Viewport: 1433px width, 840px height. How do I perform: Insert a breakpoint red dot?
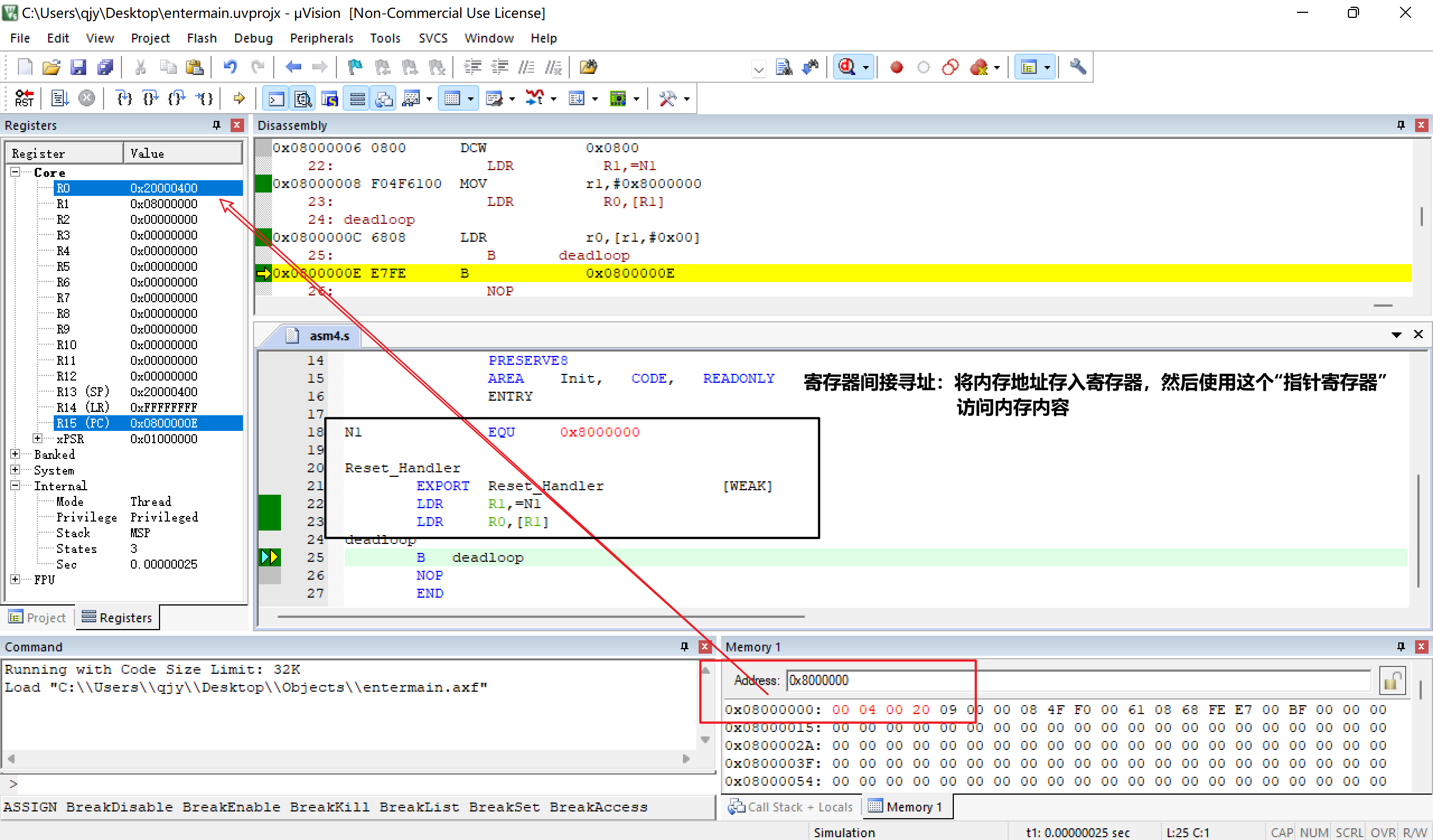(897, 67)
